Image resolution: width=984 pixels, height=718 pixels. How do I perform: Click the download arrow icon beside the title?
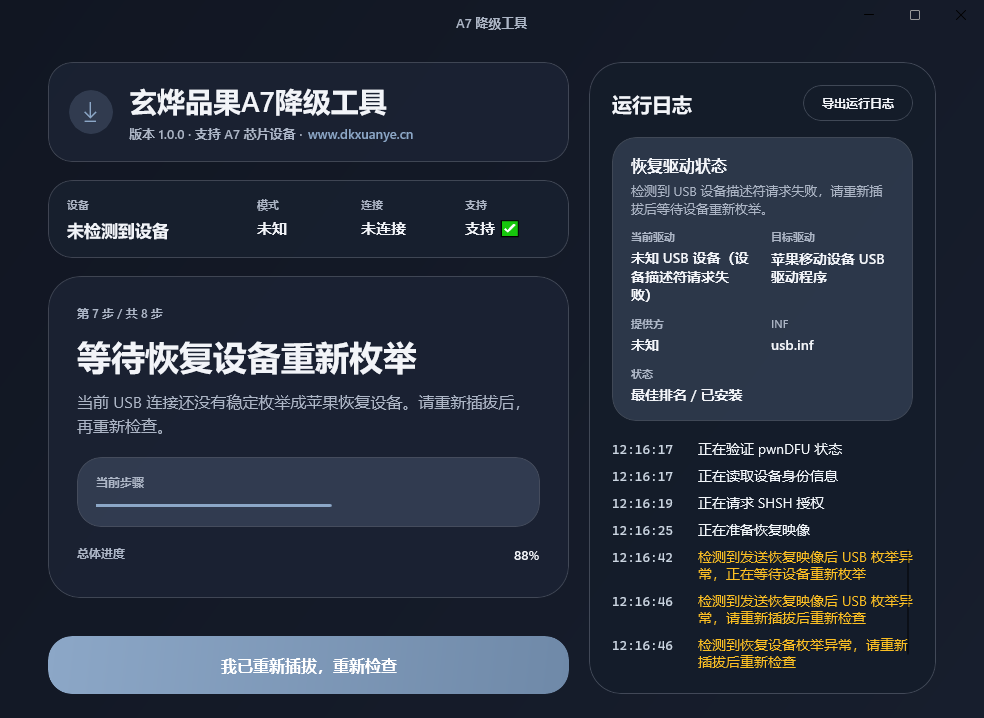(x=90, y=112)
